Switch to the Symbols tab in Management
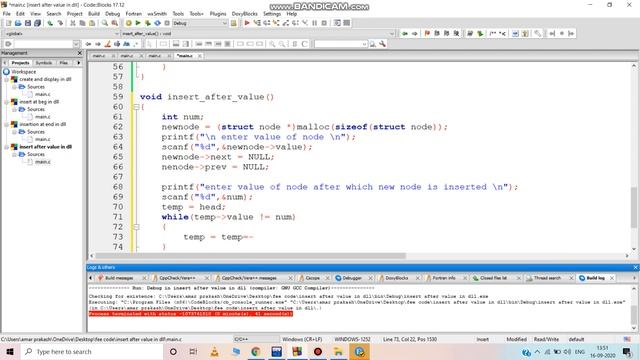 (44, 63)
